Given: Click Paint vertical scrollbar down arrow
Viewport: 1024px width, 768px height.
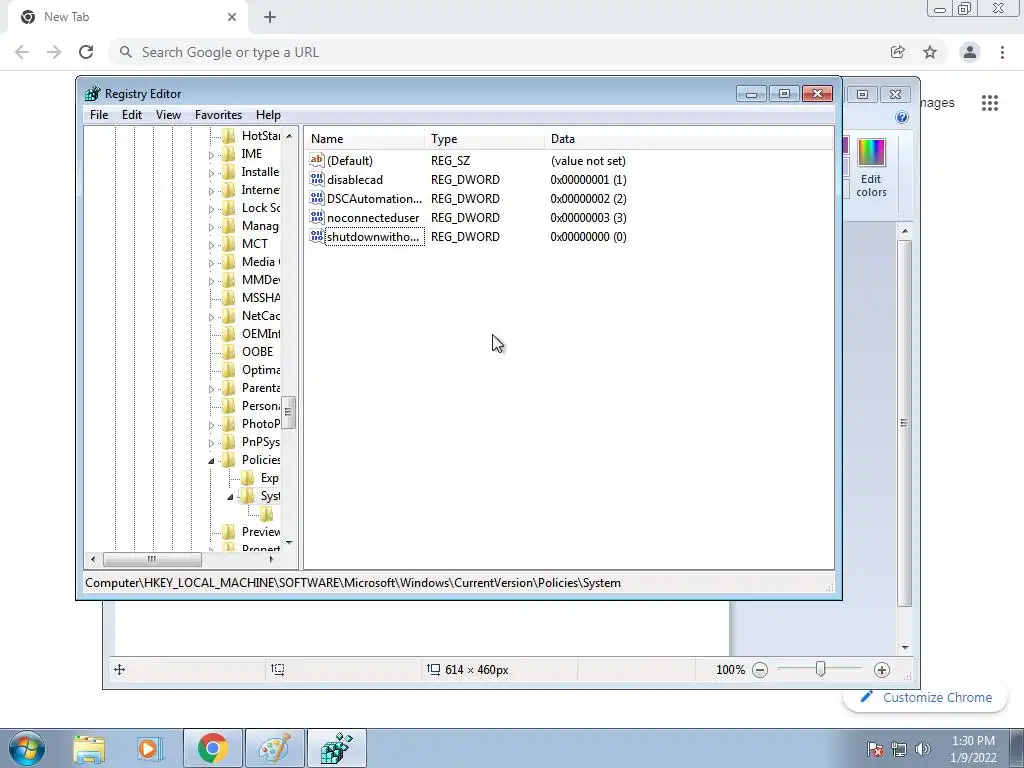Looking at the screenshot, I should 905,648.
